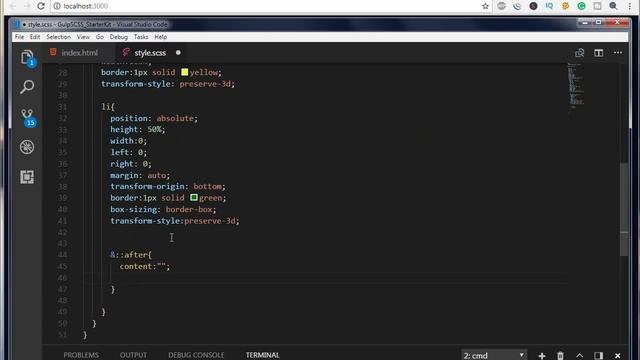Open the Go menu
640x360 pixels.
tap(100, 37)
